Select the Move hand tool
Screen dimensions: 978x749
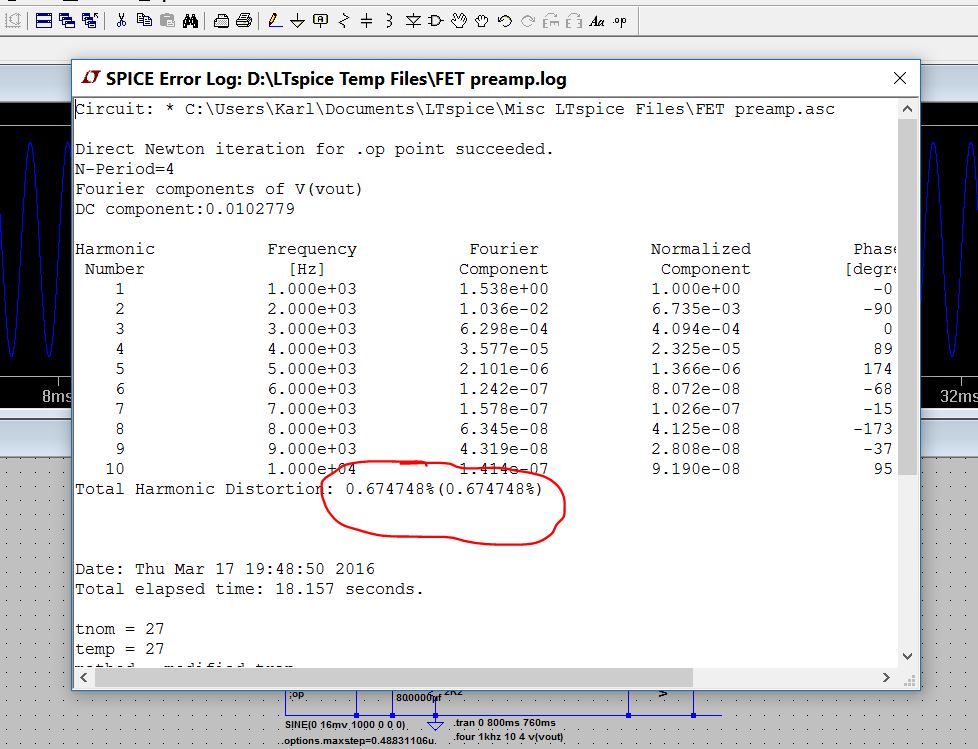point(459,21)
